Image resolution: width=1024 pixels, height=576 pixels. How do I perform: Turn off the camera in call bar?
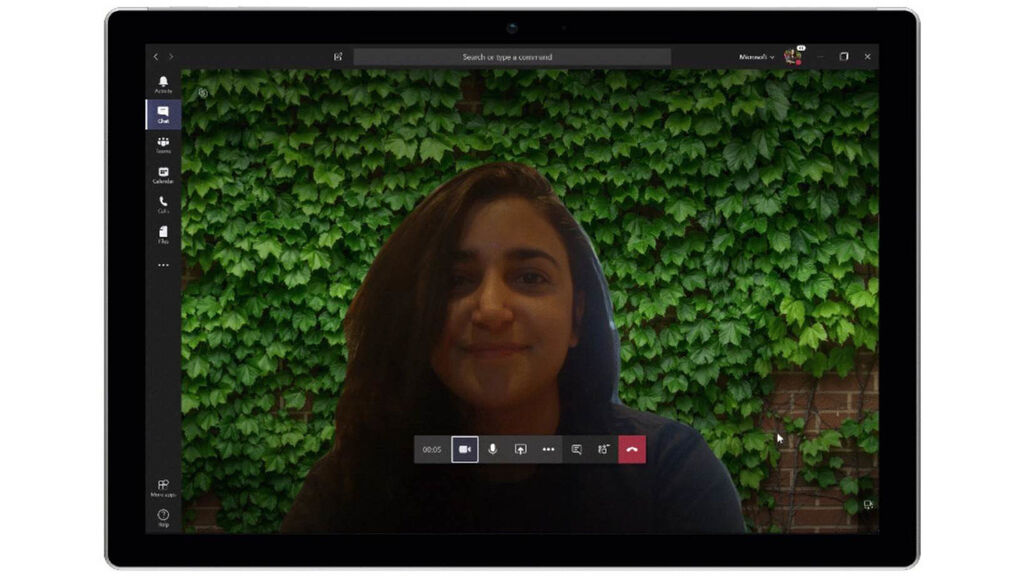tap(465, 450)
